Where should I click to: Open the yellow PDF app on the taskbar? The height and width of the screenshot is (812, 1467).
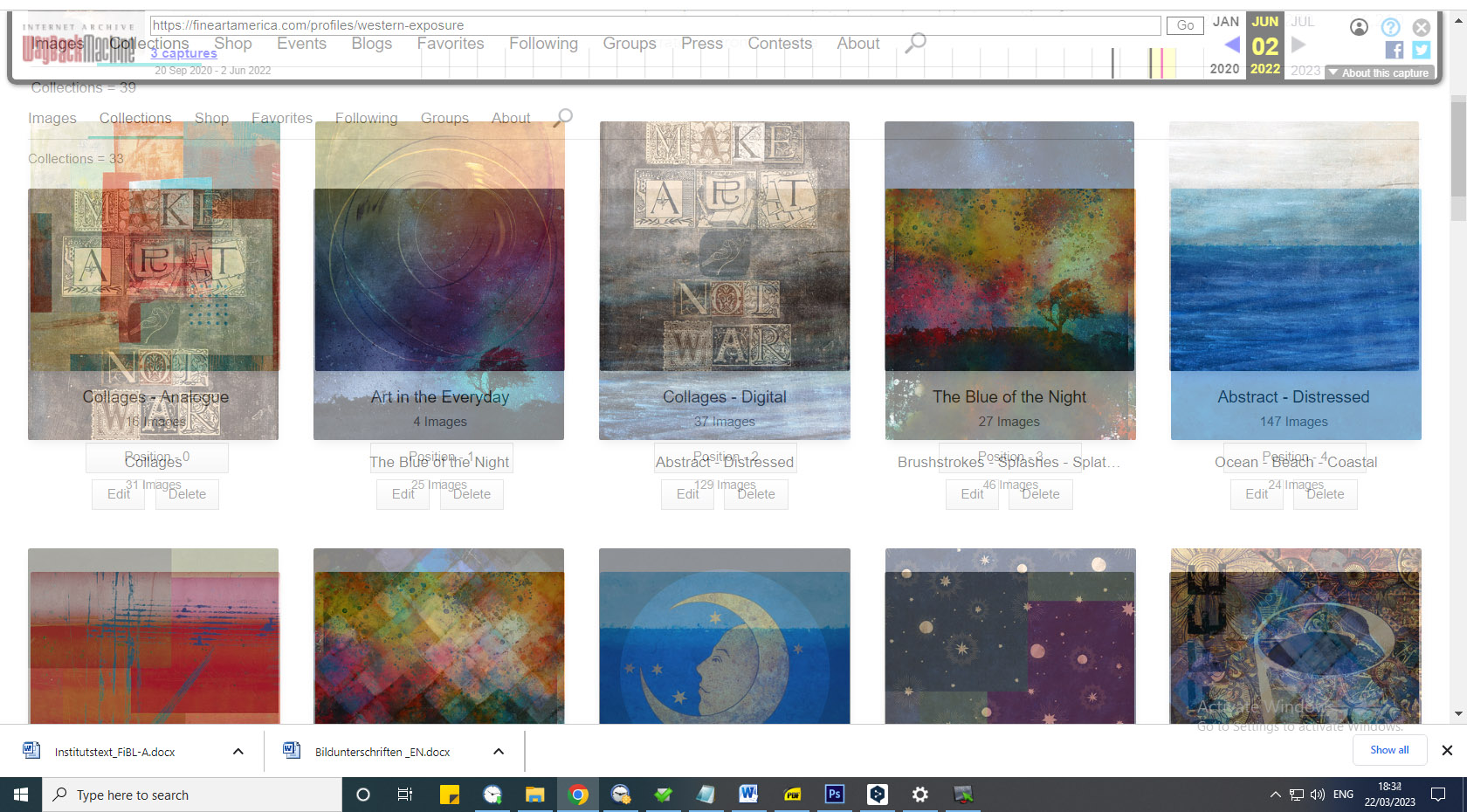tap(792, 795)
